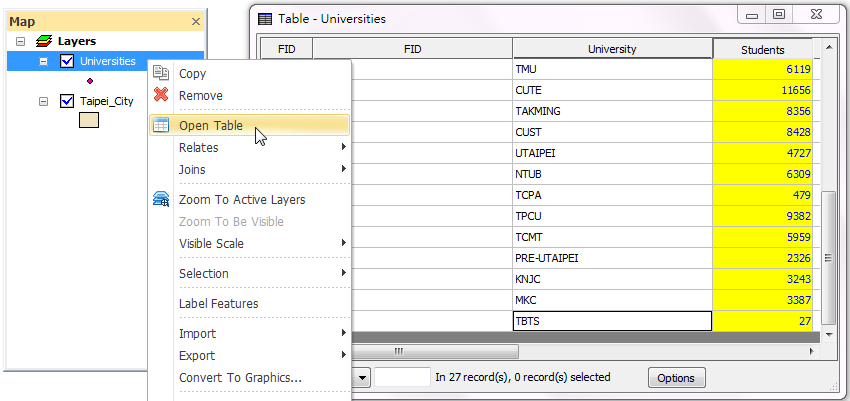Click the Options button
The height and width of the screenshot is (401, 850).
point(677,378)
